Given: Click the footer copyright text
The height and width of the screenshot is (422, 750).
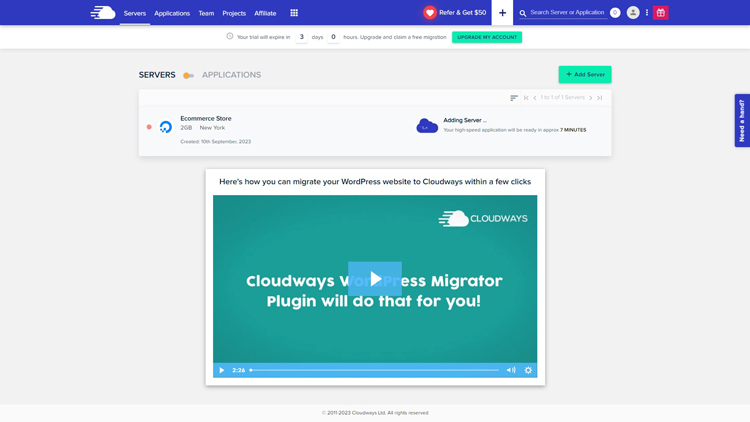Looking at the screenshot, I should point(375,412).
